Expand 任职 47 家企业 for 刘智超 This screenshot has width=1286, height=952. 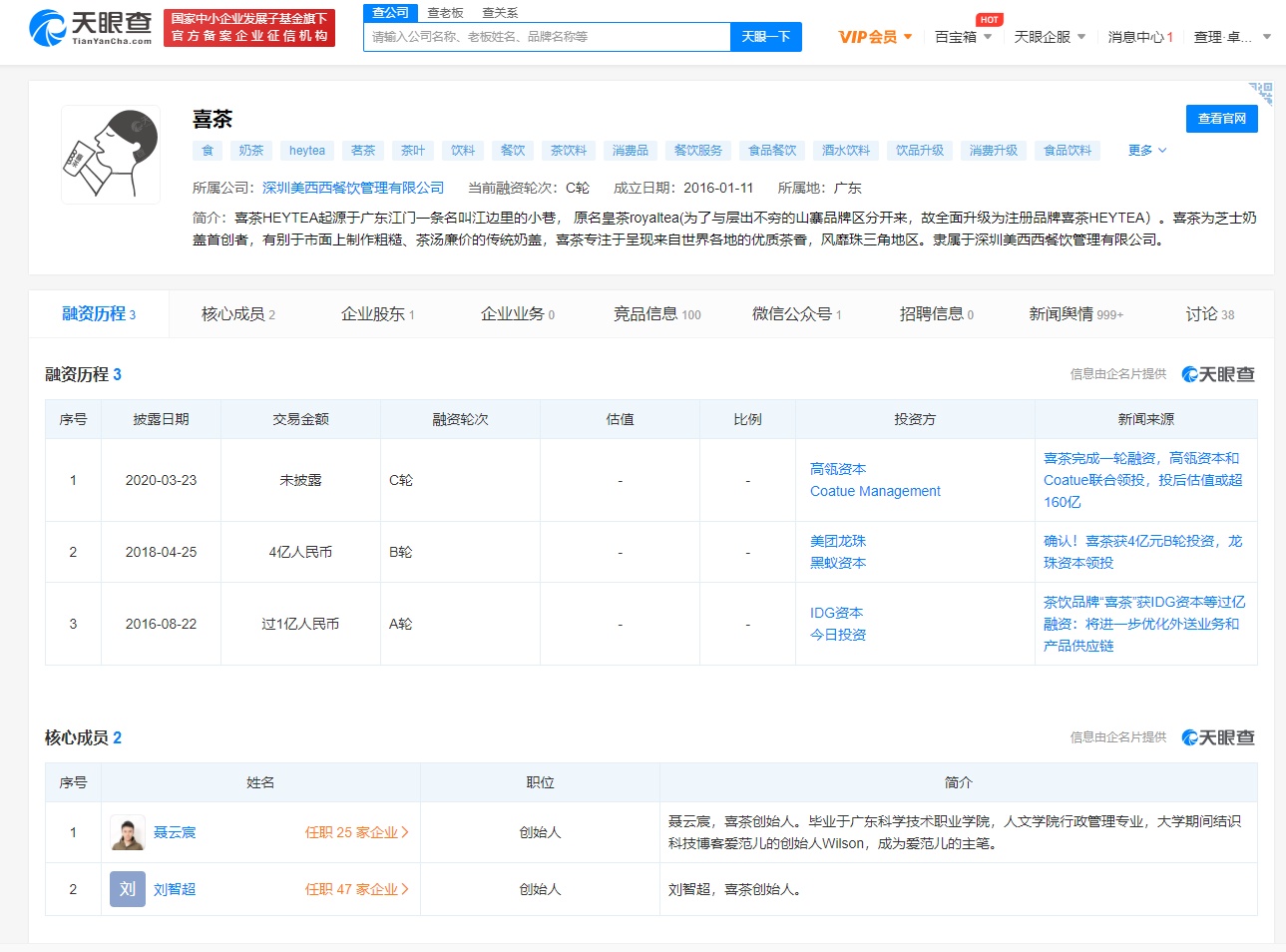[x=357, y=889]
